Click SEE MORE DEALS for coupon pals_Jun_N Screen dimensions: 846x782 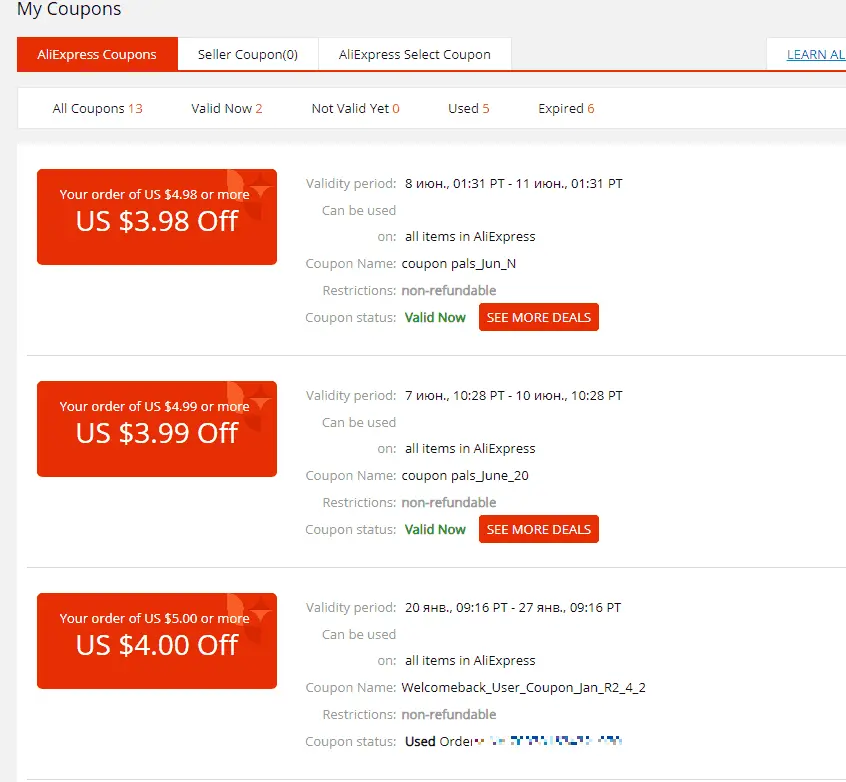(x=538, y=317)
